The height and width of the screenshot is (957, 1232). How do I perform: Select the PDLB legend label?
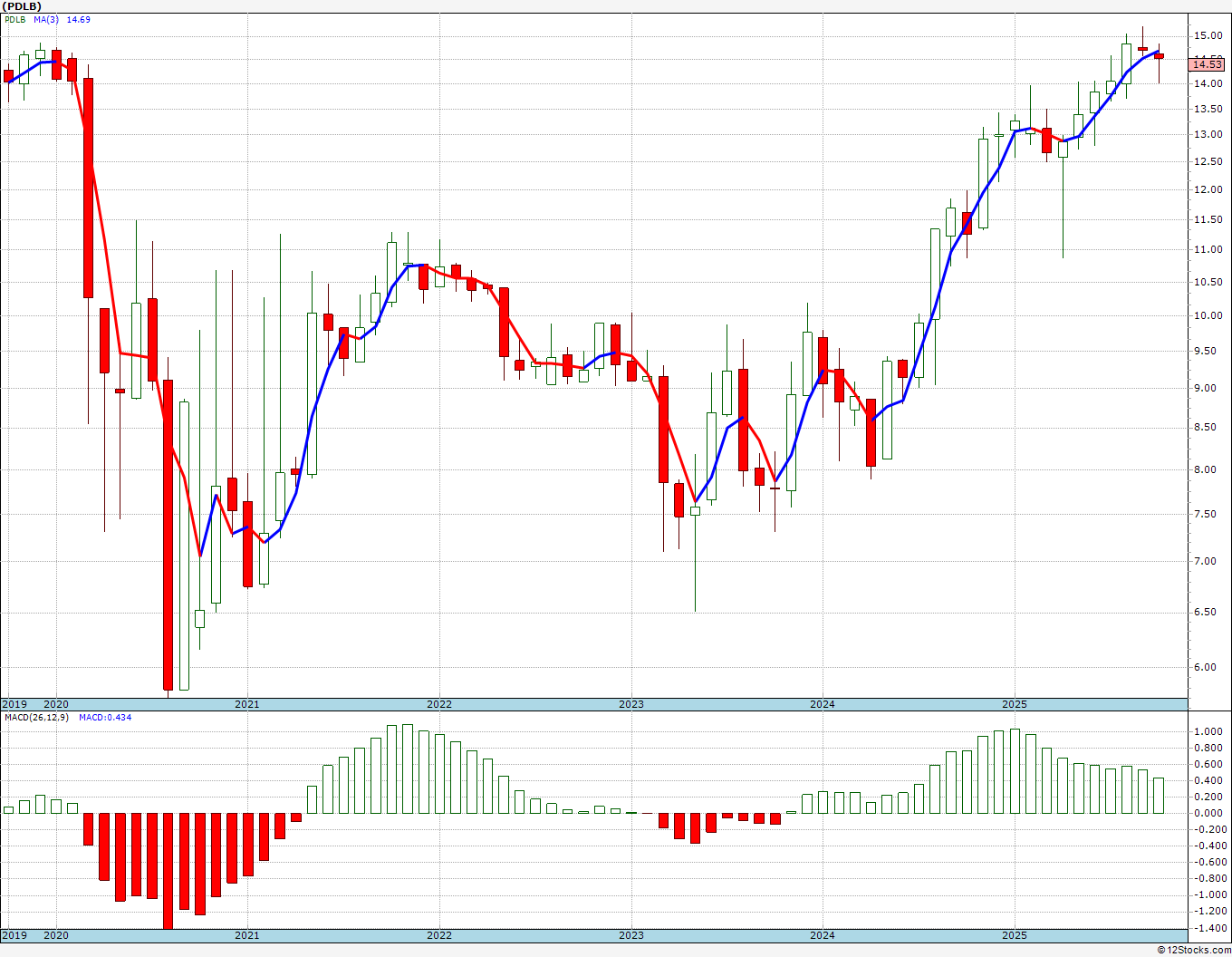click(15, 19)
